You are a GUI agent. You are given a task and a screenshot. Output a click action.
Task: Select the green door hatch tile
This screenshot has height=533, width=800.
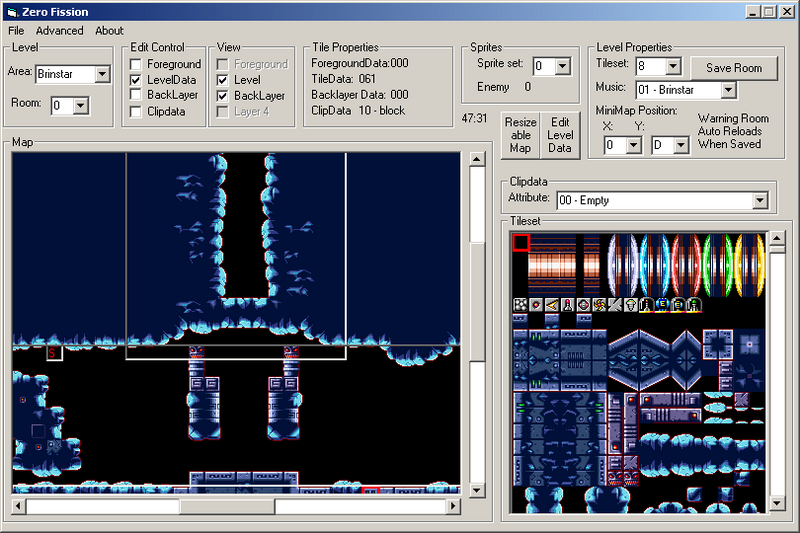718,265
